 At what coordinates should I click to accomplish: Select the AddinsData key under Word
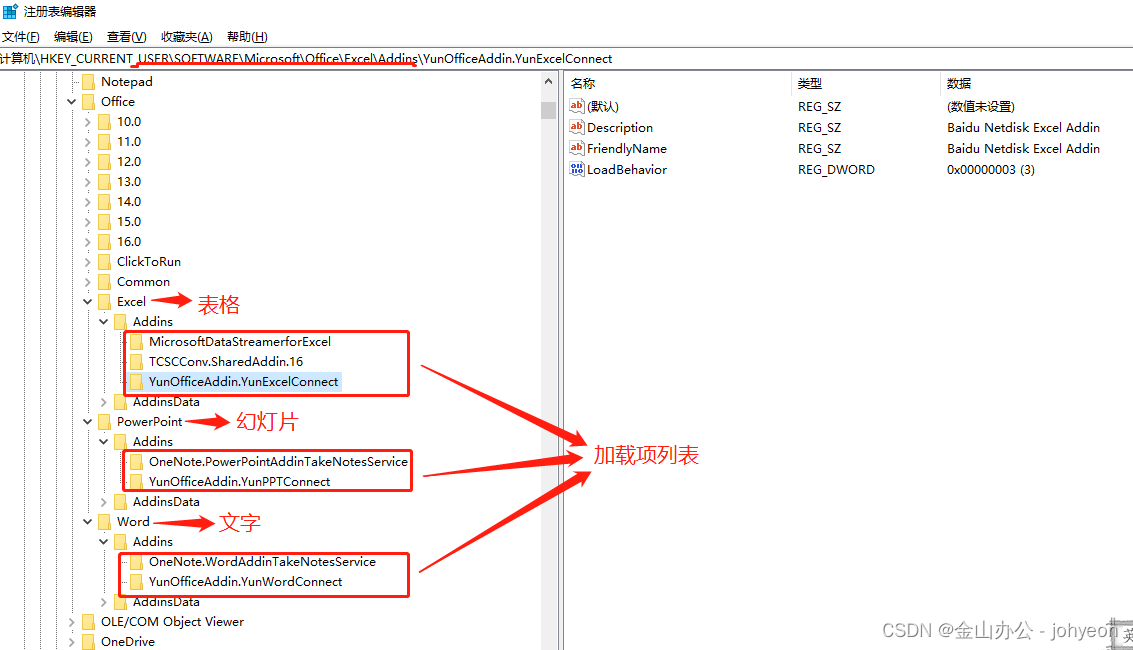click(x=166, y=602)
